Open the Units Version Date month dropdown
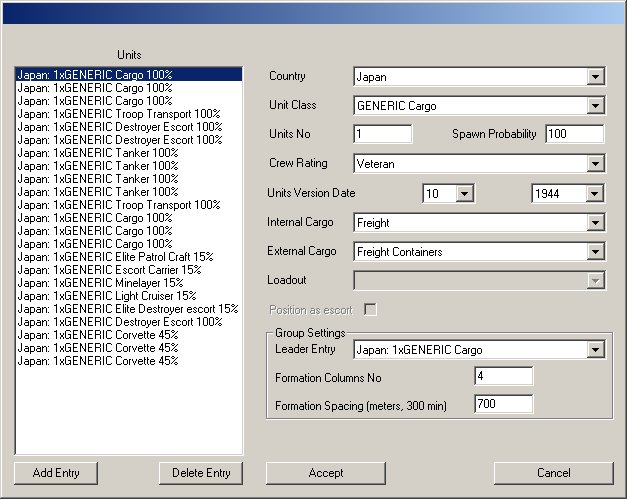 tap(448, 194)
